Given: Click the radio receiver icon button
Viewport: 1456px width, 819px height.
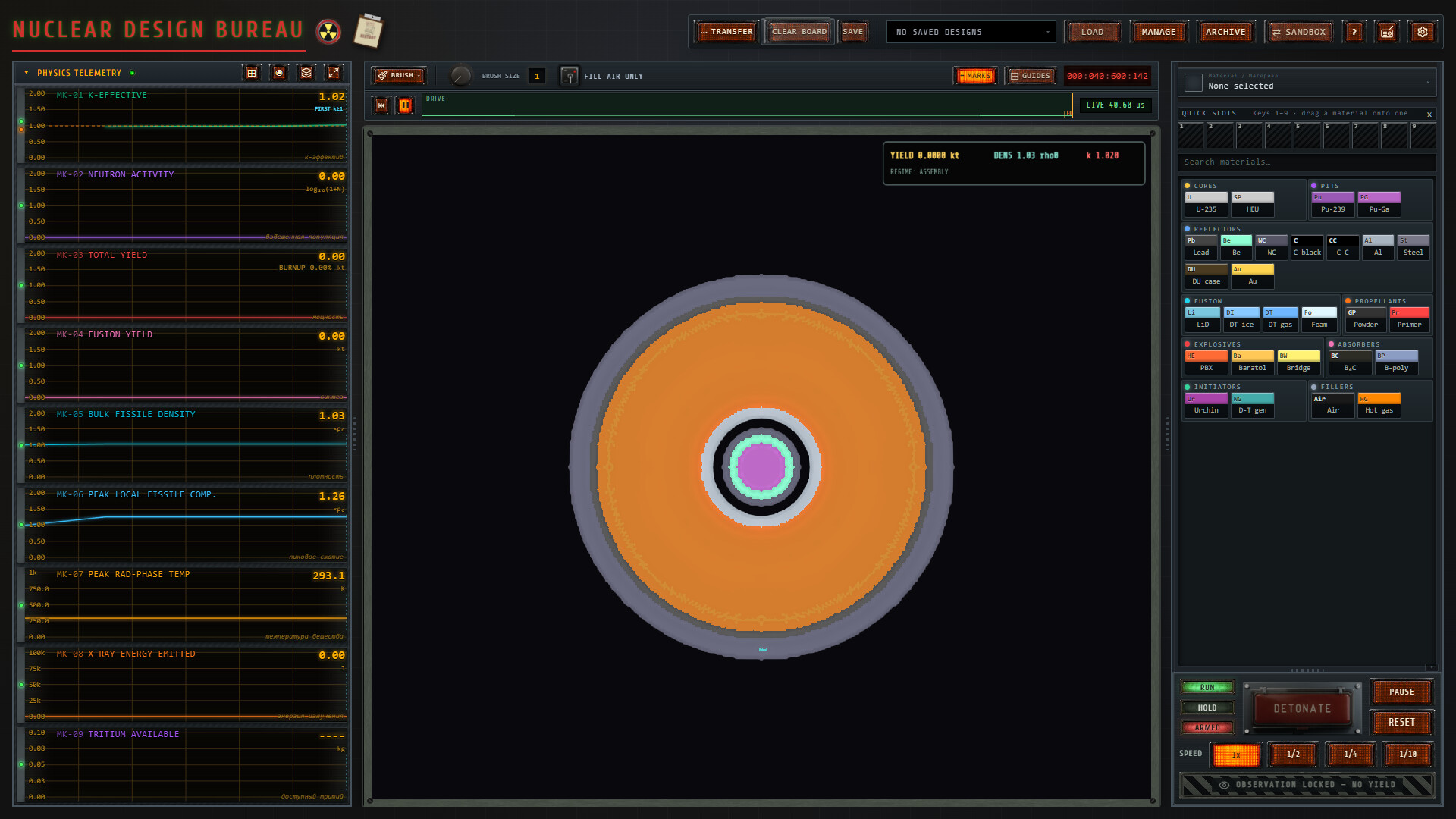Looking at the screenshot, I should [1387, 32].
